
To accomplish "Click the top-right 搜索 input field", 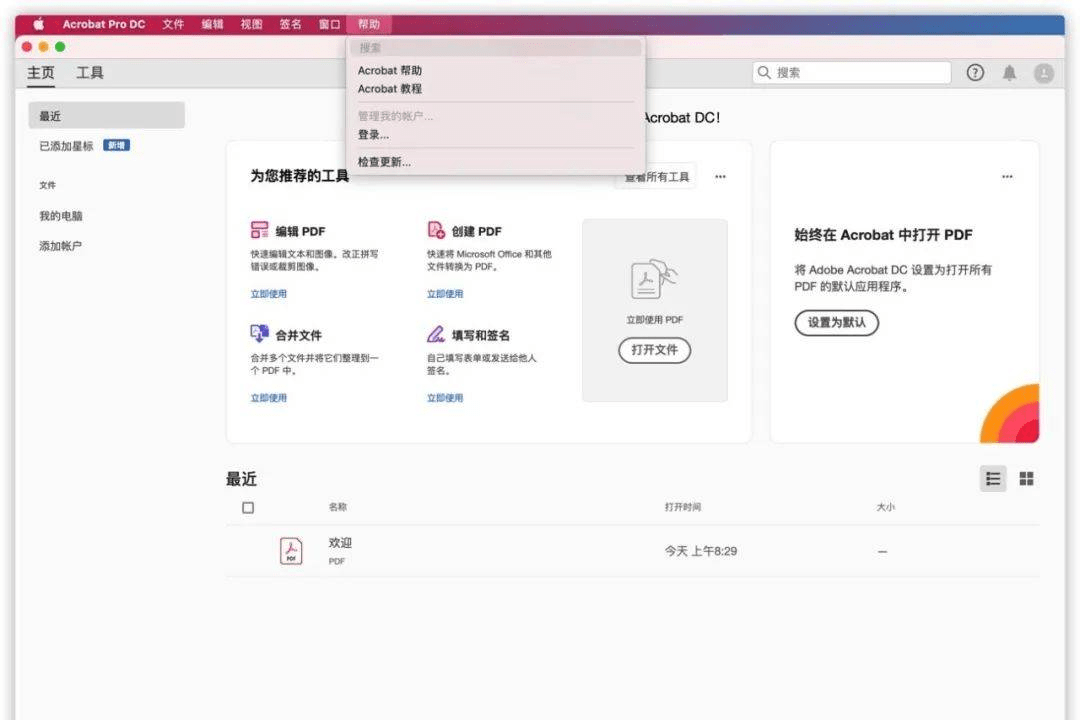I will (x=851, y=72).
